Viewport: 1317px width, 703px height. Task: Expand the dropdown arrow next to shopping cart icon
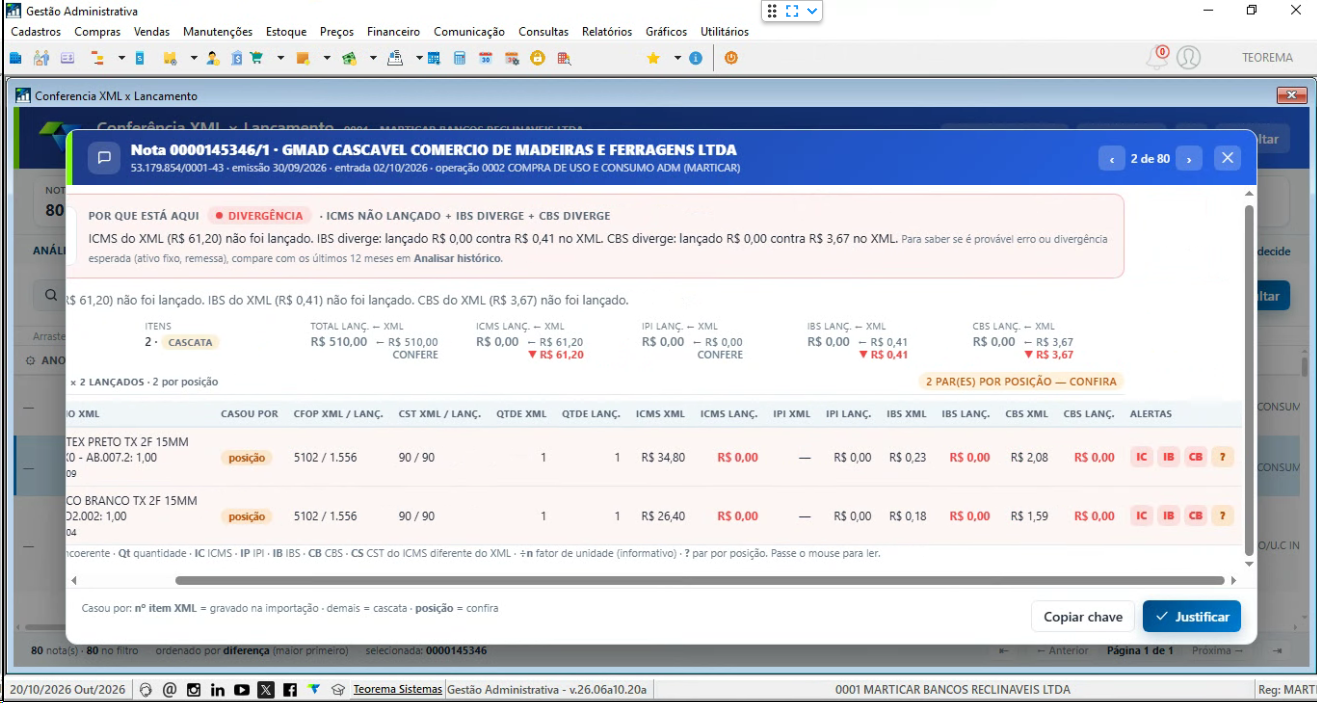coord(281,58)
